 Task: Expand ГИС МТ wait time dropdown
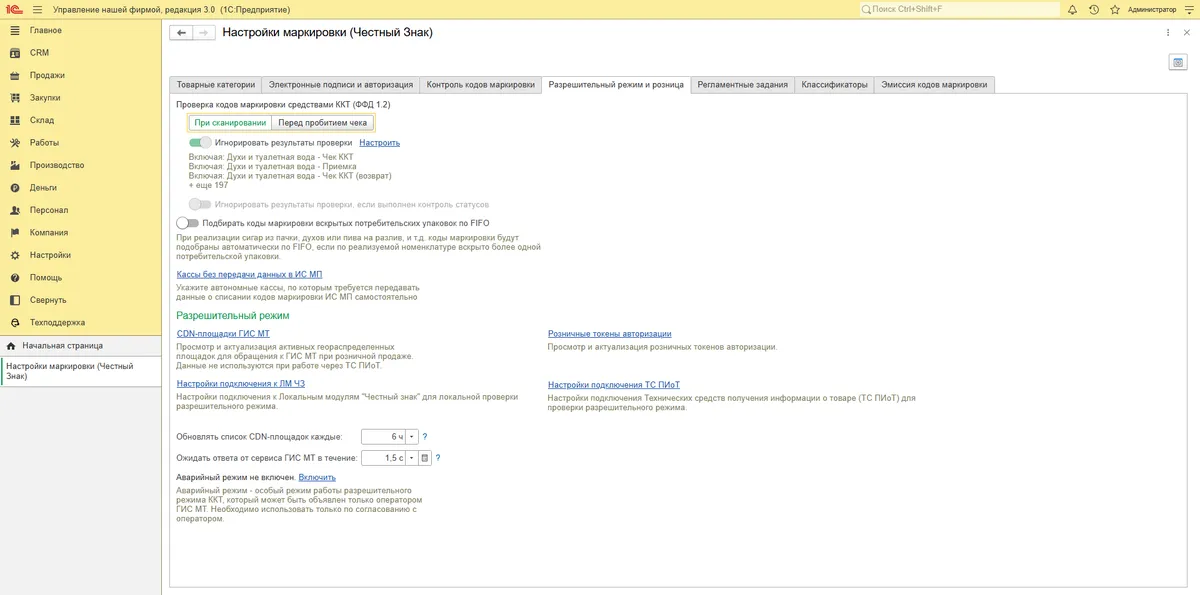coord(412,458)
